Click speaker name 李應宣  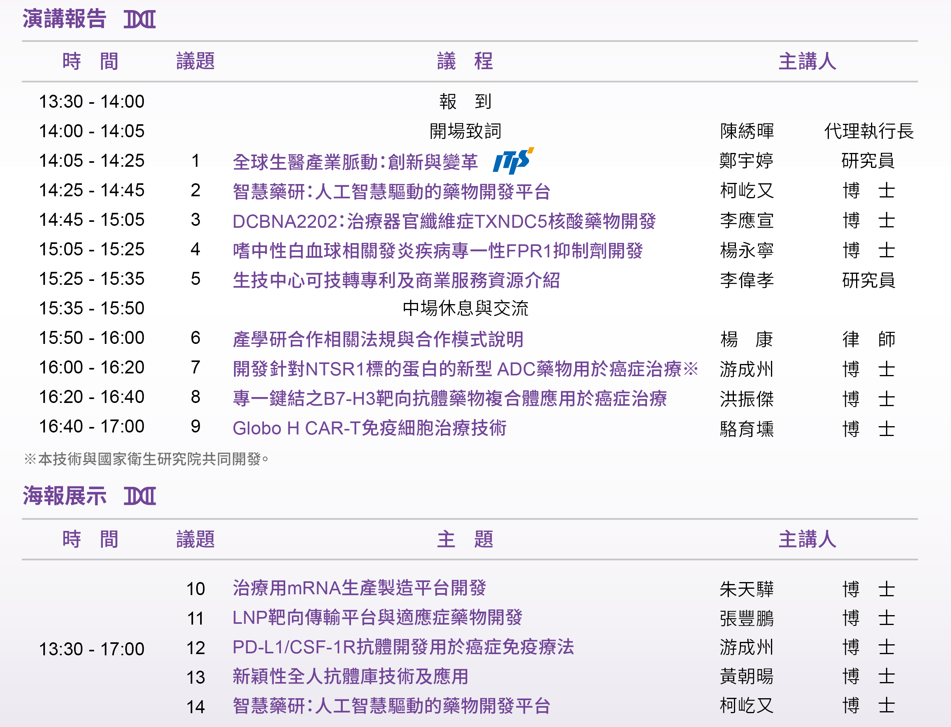(x=747, y=221)
